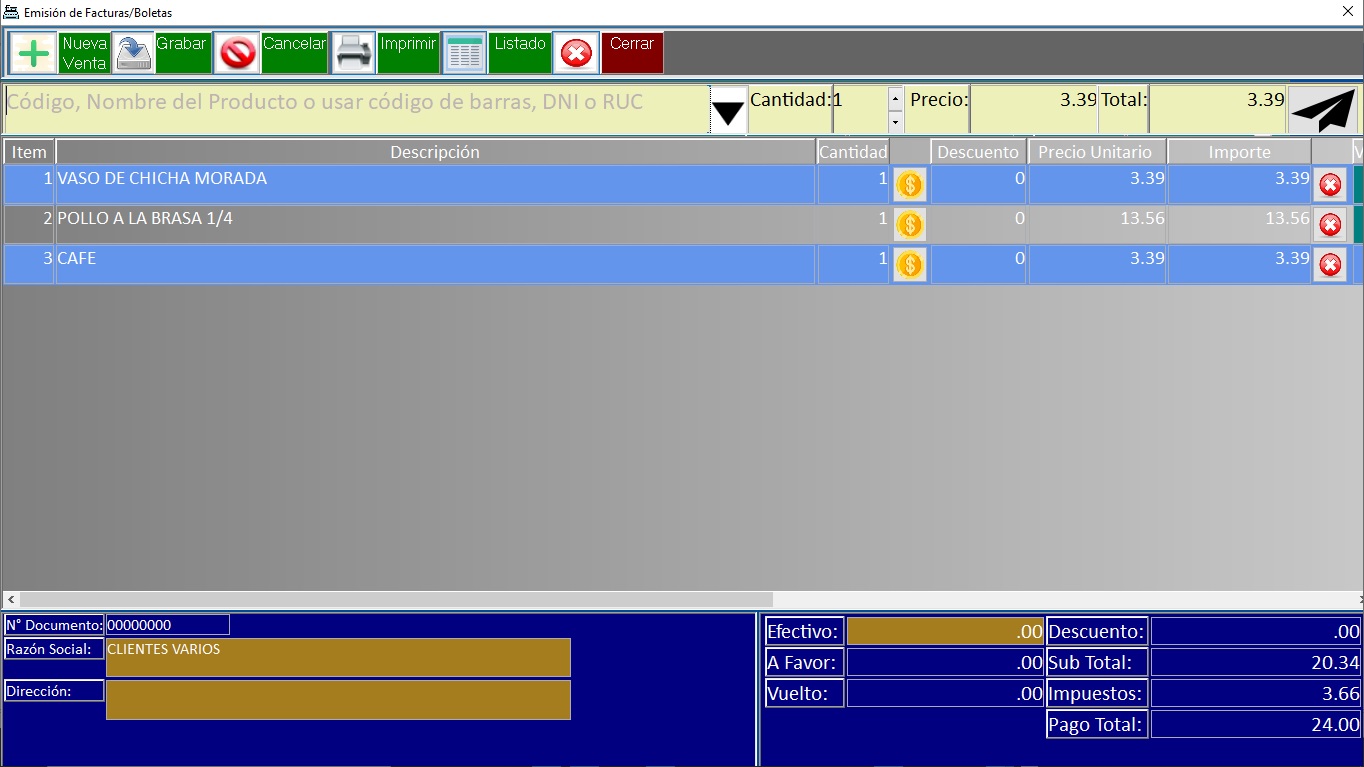Click the A Favor amount field
This screenshot has height=767, width=1364.
point(945,662)
